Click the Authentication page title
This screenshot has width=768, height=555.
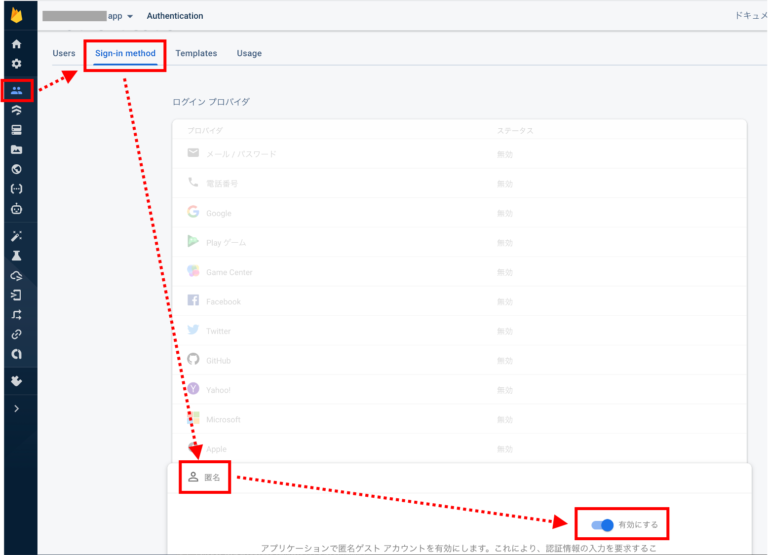175,17
